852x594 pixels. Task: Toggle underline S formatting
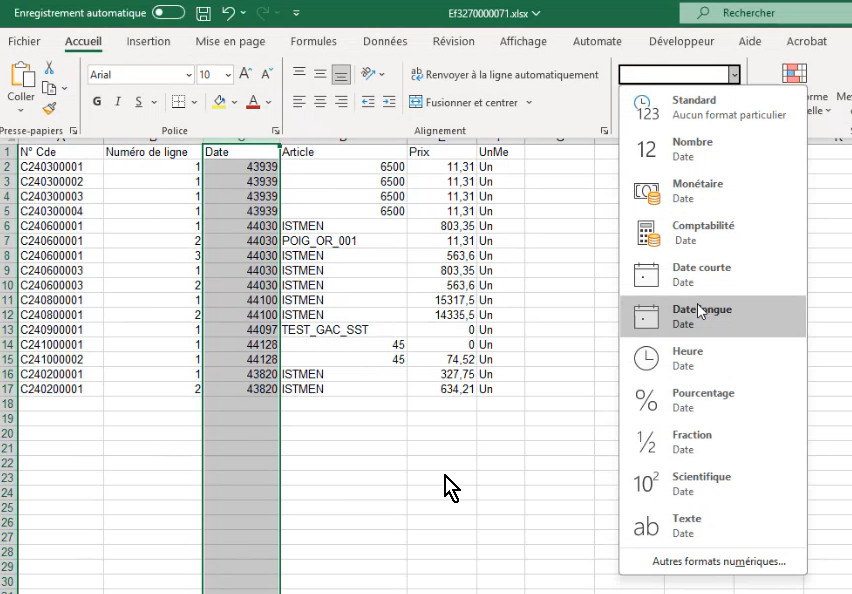click(139, 102)
